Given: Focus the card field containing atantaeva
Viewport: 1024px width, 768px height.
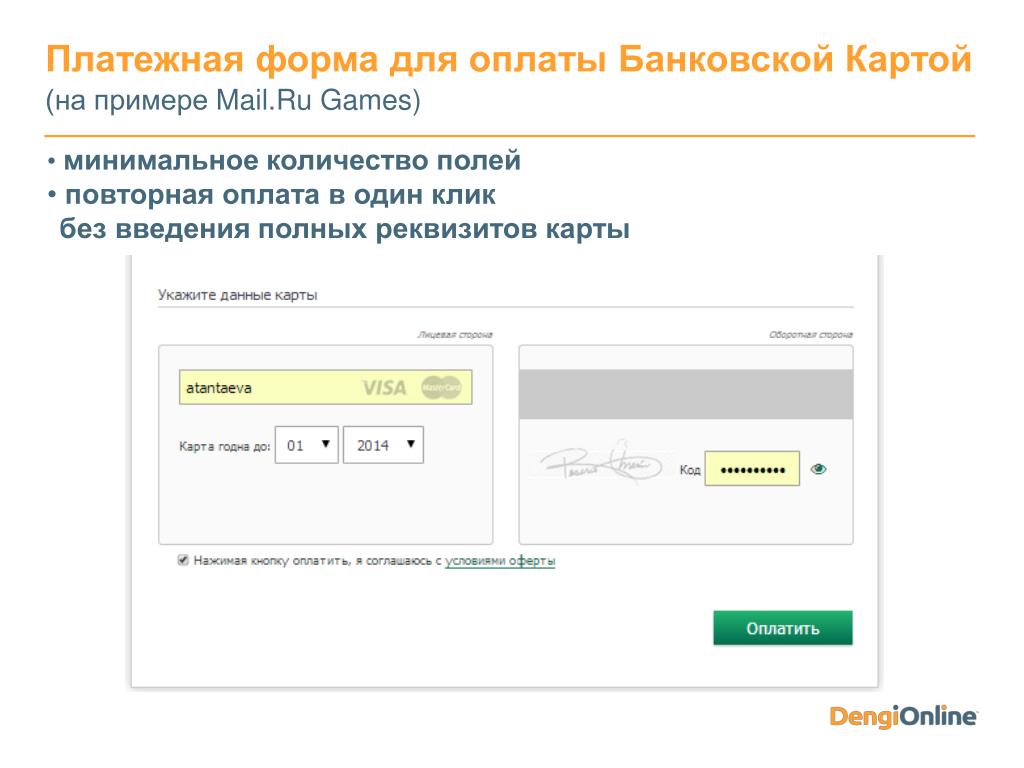Looking at the screenshot, I should click(325, 387).
